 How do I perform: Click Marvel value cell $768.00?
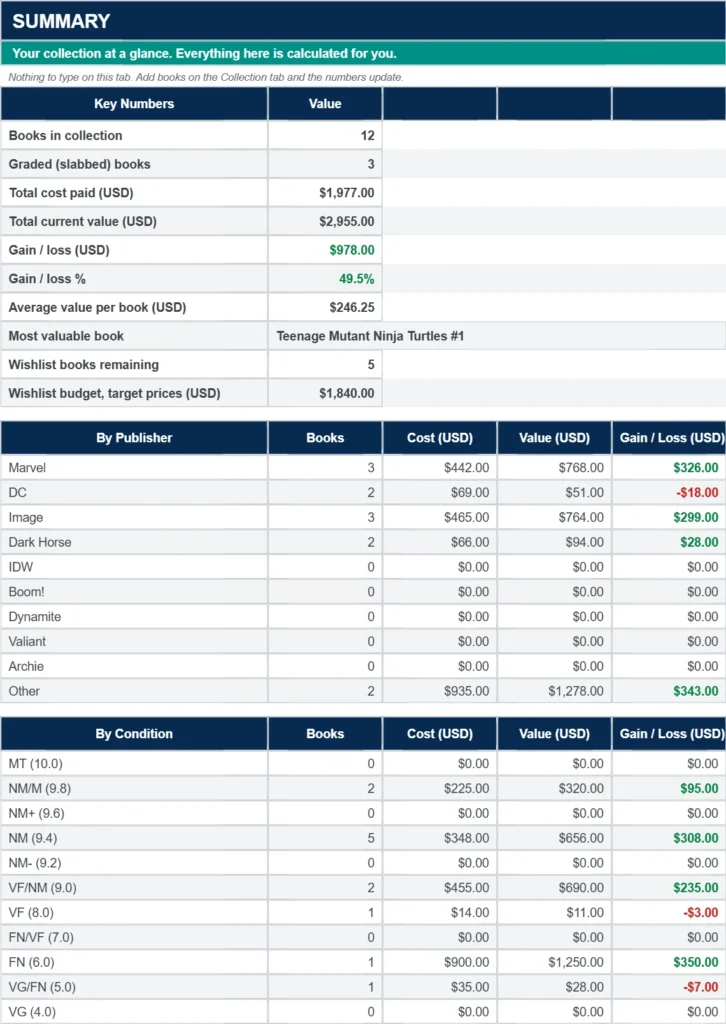coord(554,468)
